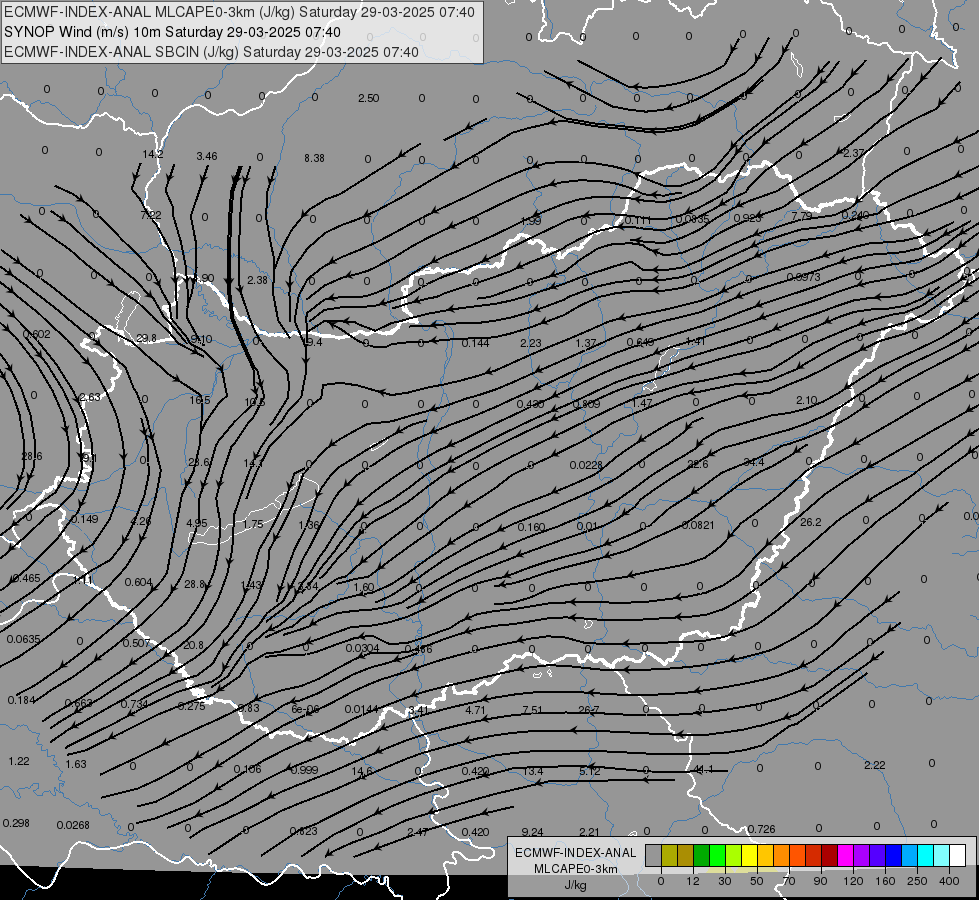Select the dark red legend swatch
Screen dimensions: 979x900
point(830,855)
